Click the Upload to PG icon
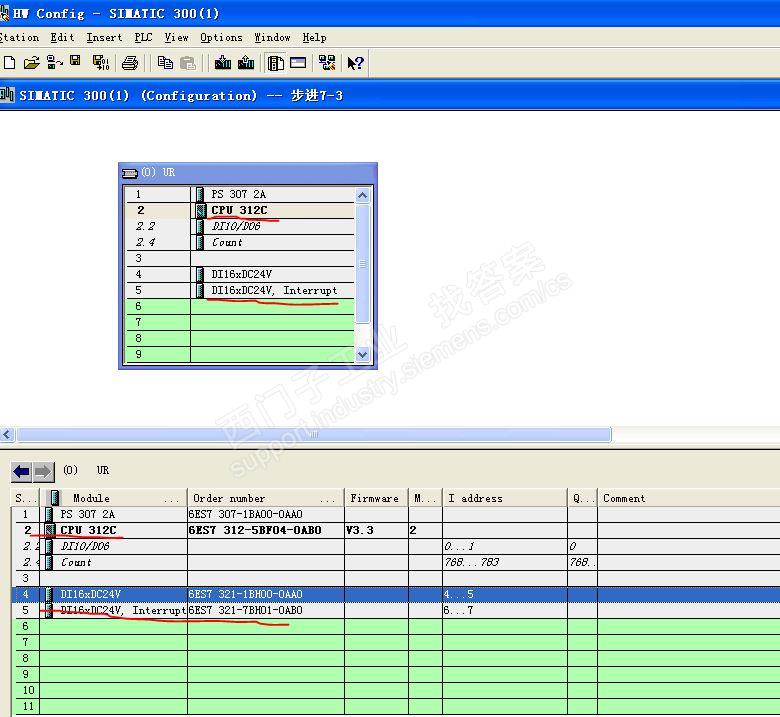This screenshot has width=780, height=717. 246,63
